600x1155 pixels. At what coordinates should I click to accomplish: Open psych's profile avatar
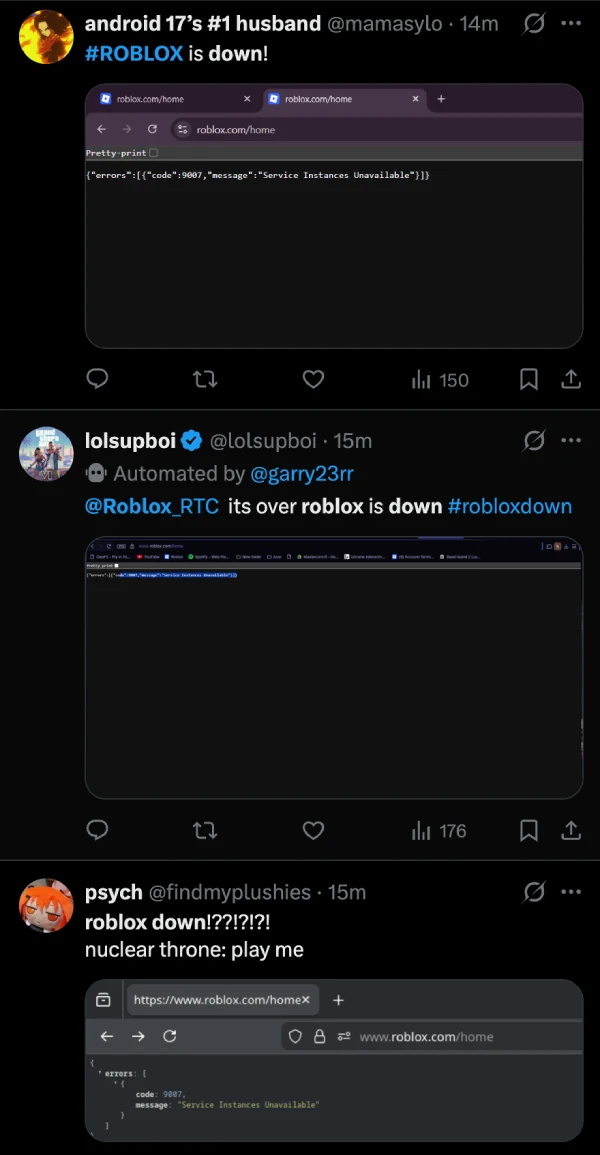(46, 907)
